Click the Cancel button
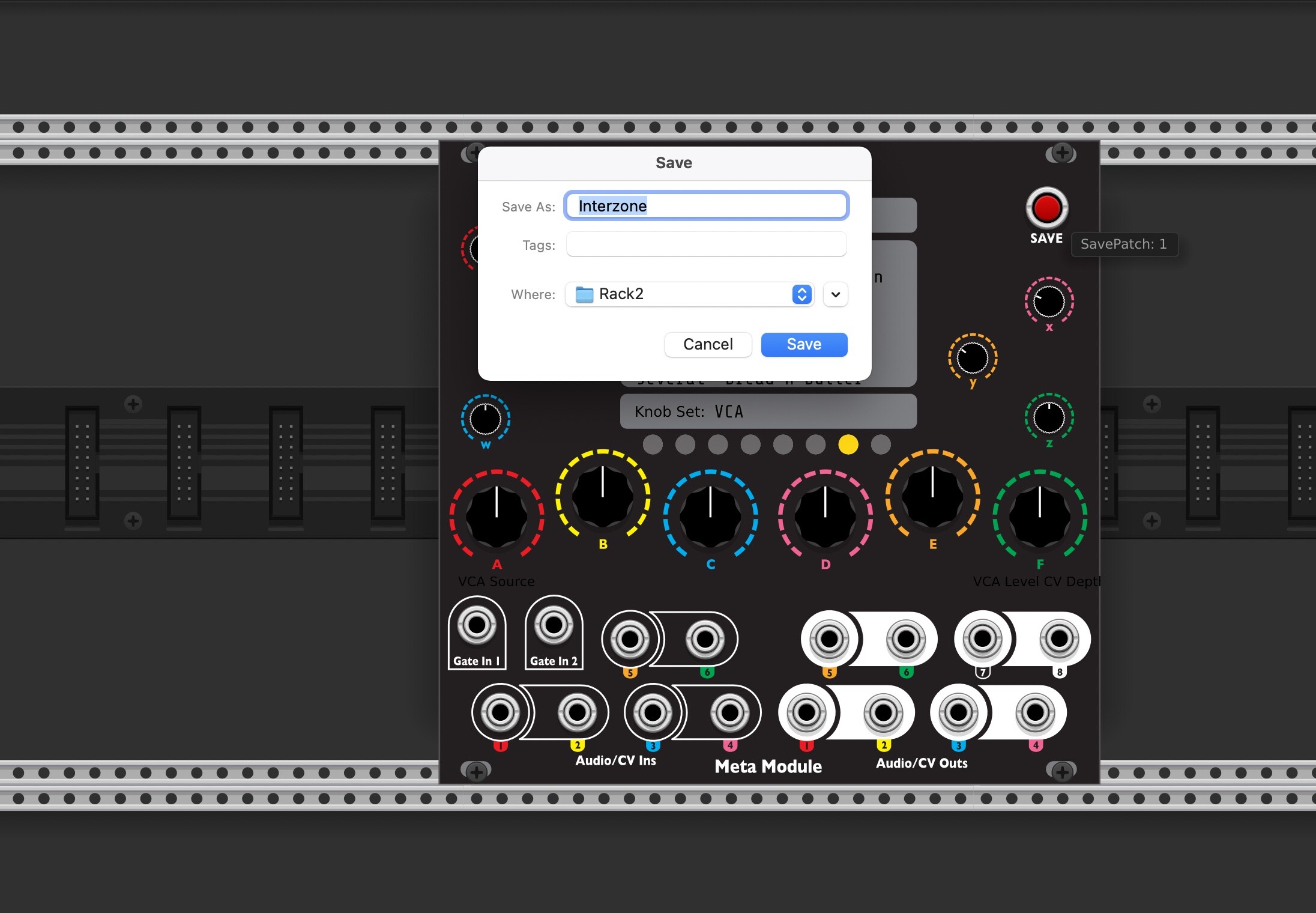Screen dimensions: 1316x913 point(708,344)
